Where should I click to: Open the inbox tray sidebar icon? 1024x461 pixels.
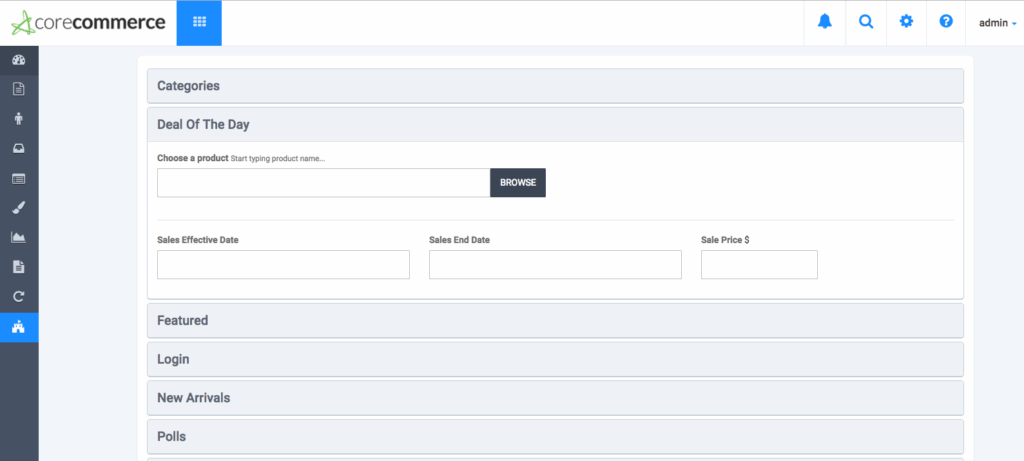coord(19,148)
